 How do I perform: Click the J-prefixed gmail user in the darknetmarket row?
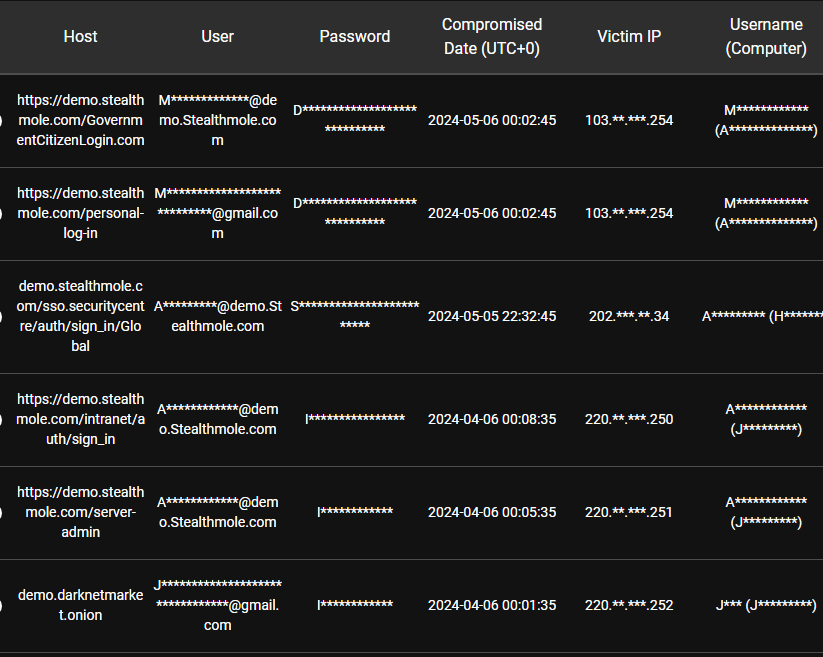tap(217, 605)
